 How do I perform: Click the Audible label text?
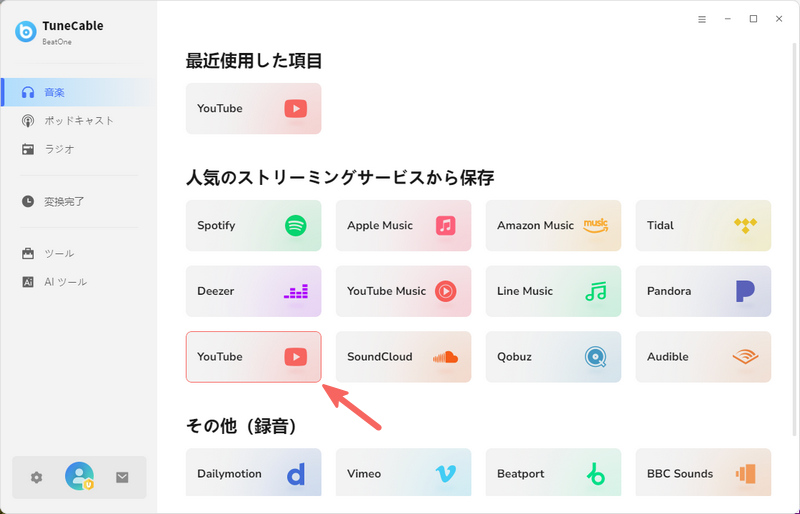tap(667, 357)
